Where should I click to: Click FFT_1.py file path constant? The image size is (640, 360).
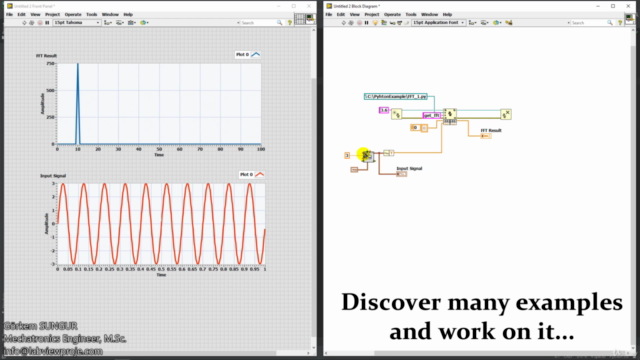(396, 97)
